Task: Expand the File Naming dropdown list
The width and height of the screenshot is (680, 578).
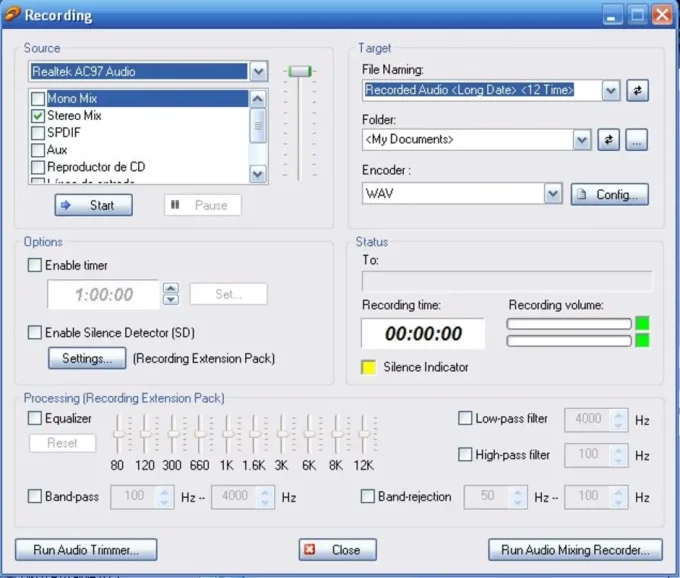Action: click(x=611, y=90)
